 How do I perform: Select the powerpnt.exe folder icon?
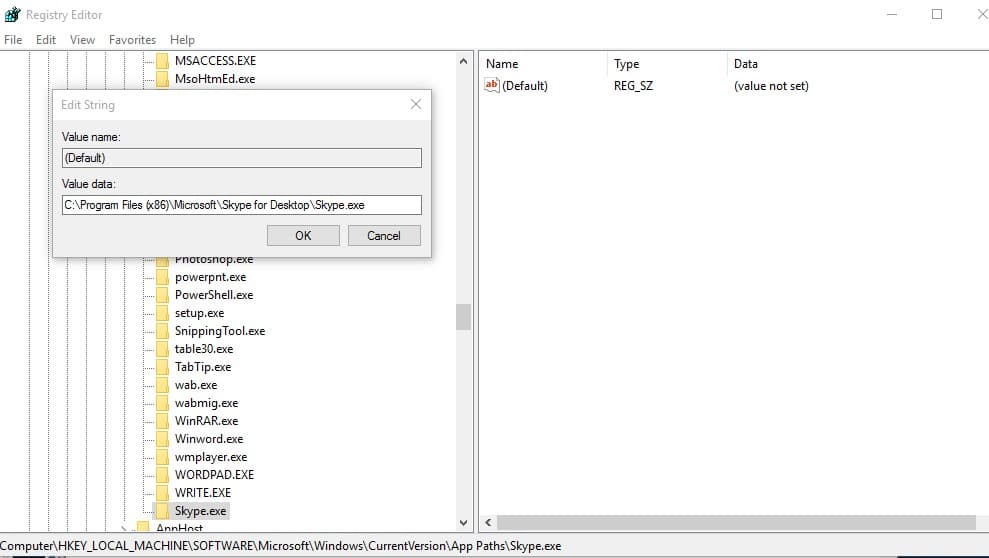pyautogui.click(x=162, y=277)
